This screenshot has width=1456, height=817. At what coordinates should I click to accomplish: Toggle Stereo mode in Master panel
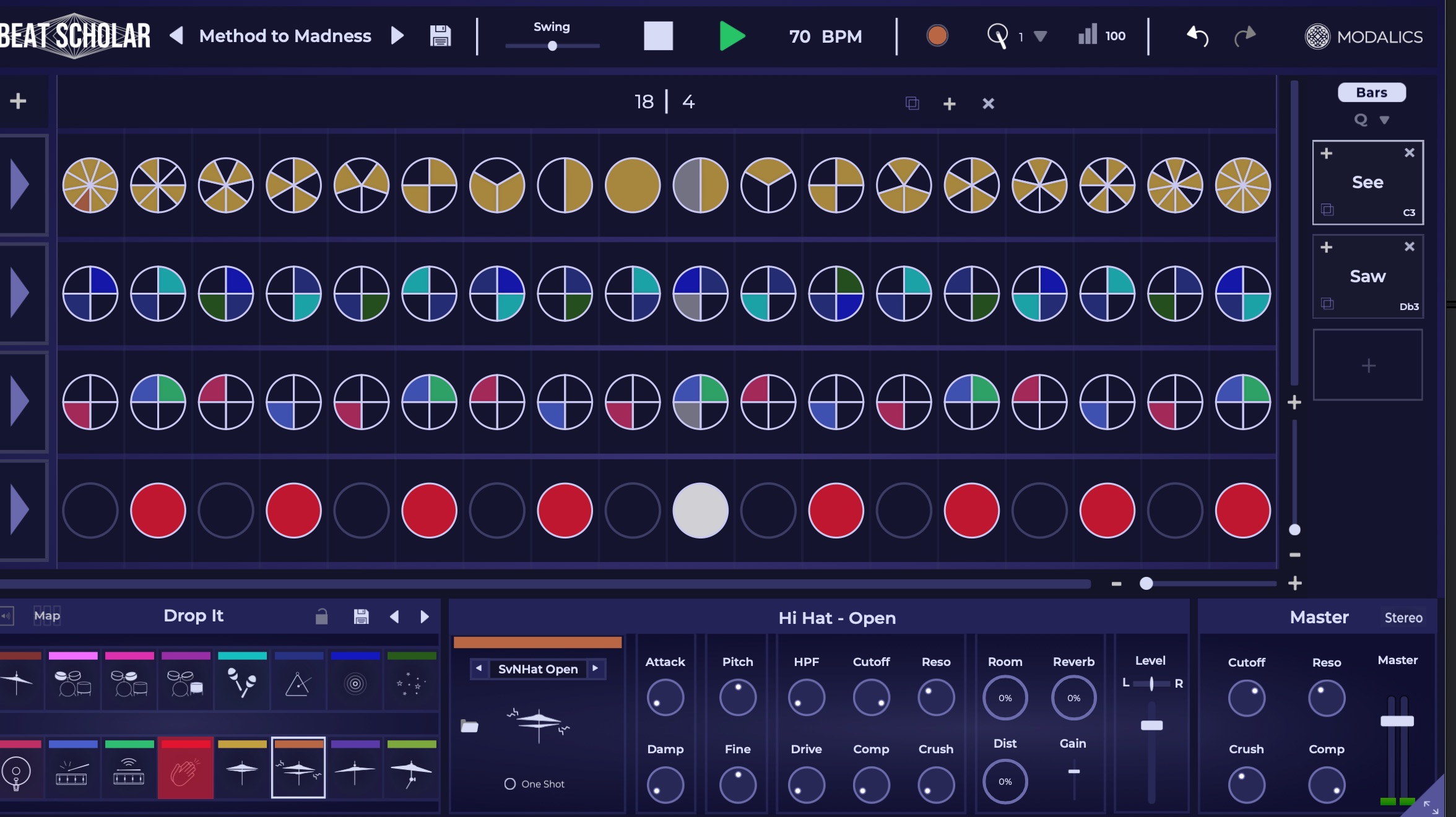[x=1403, y=618]
